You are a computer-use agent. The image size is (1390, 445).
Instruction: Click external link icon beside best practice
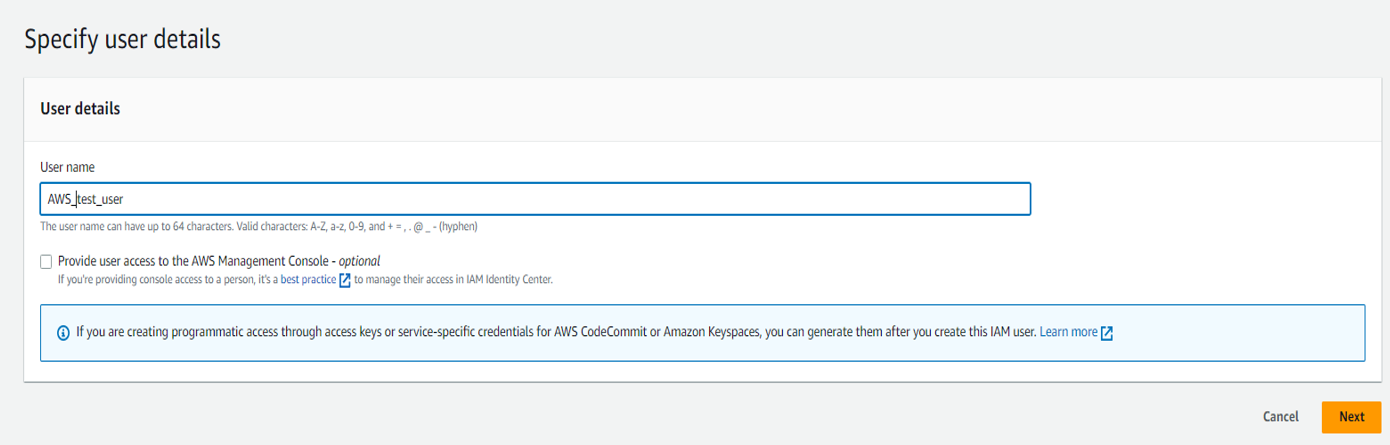click(x=345, y=280)
